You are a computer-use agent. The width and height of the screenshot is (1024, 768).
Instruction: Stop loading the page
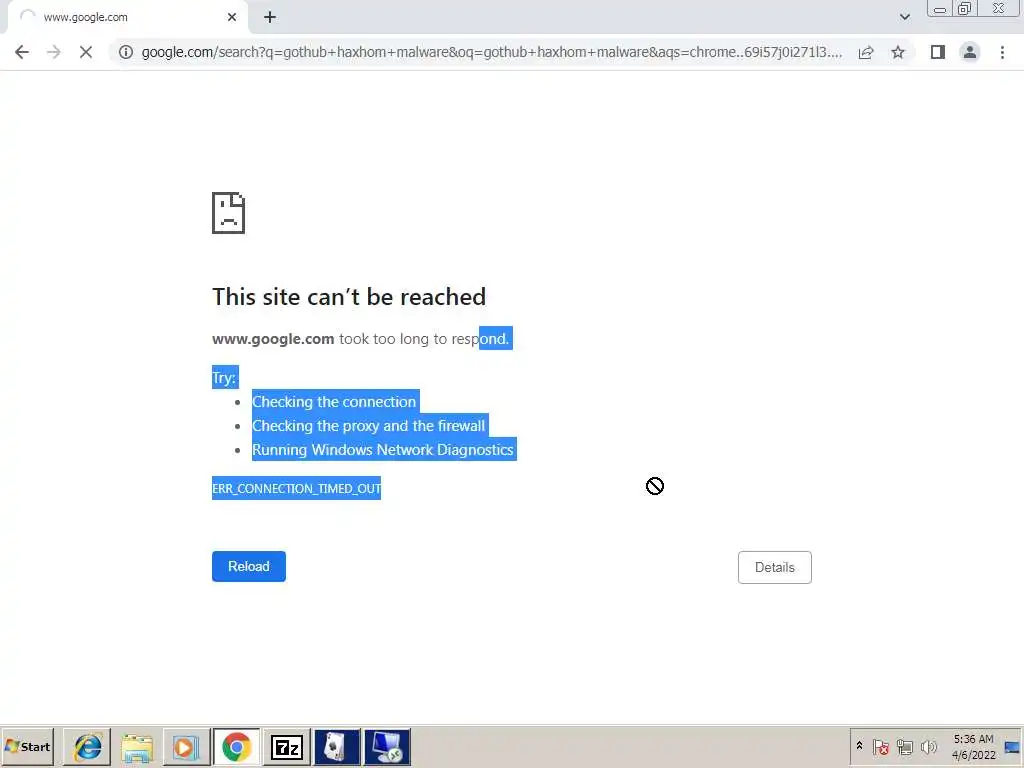86,52
